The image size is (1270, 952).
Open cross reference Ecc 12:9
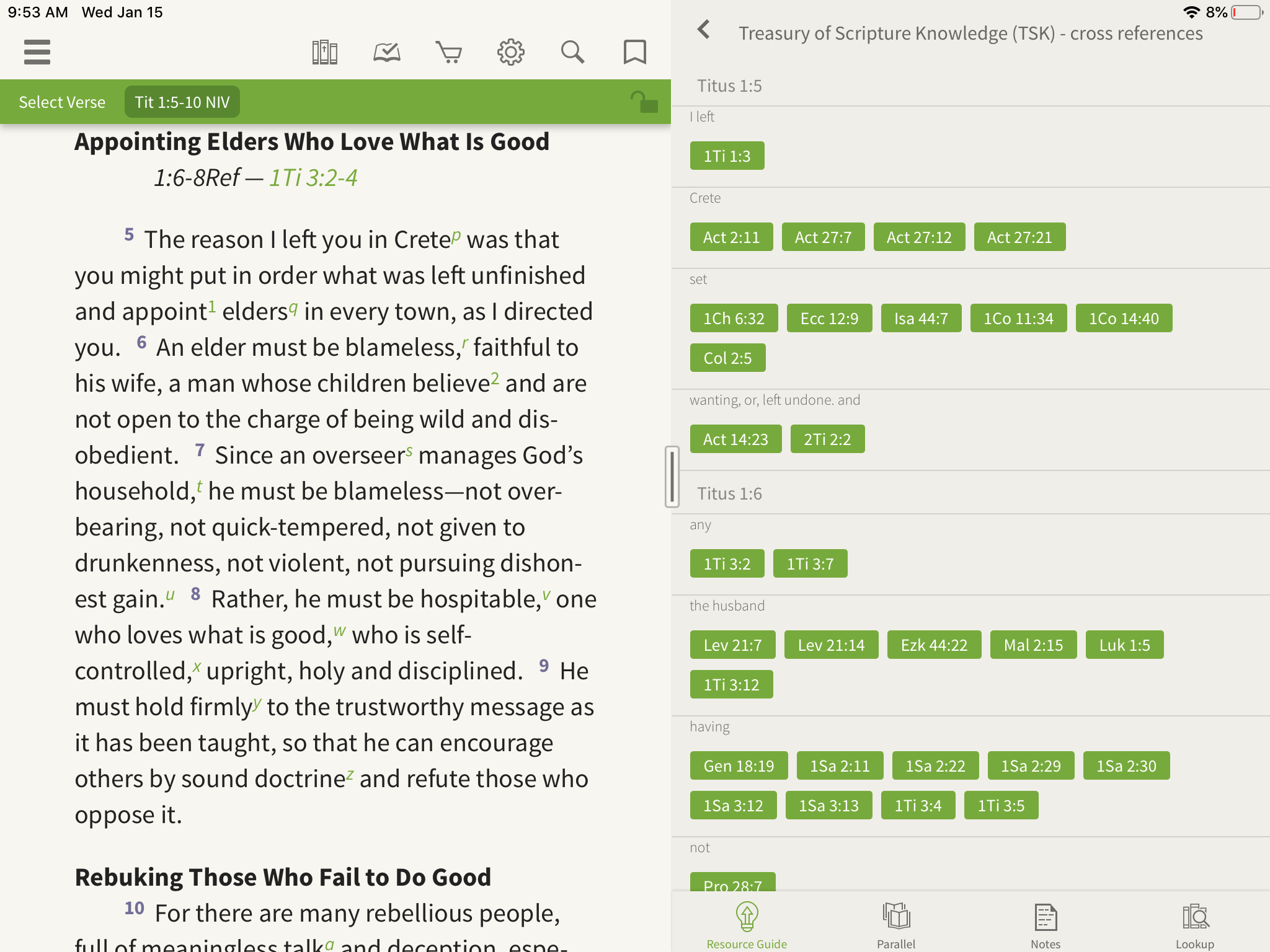click(829, 318)
